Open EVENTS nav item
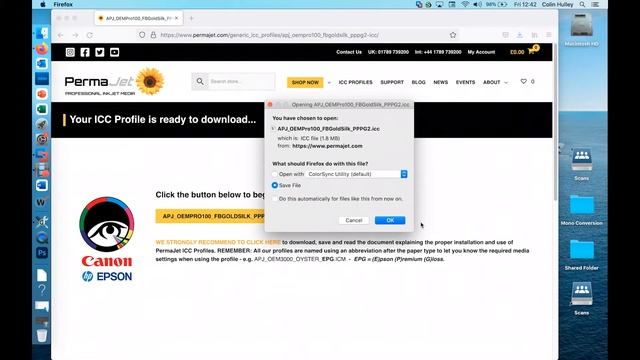Image resolution: width=640 pixels, height=360 pixels. click(x=465, y=82)
